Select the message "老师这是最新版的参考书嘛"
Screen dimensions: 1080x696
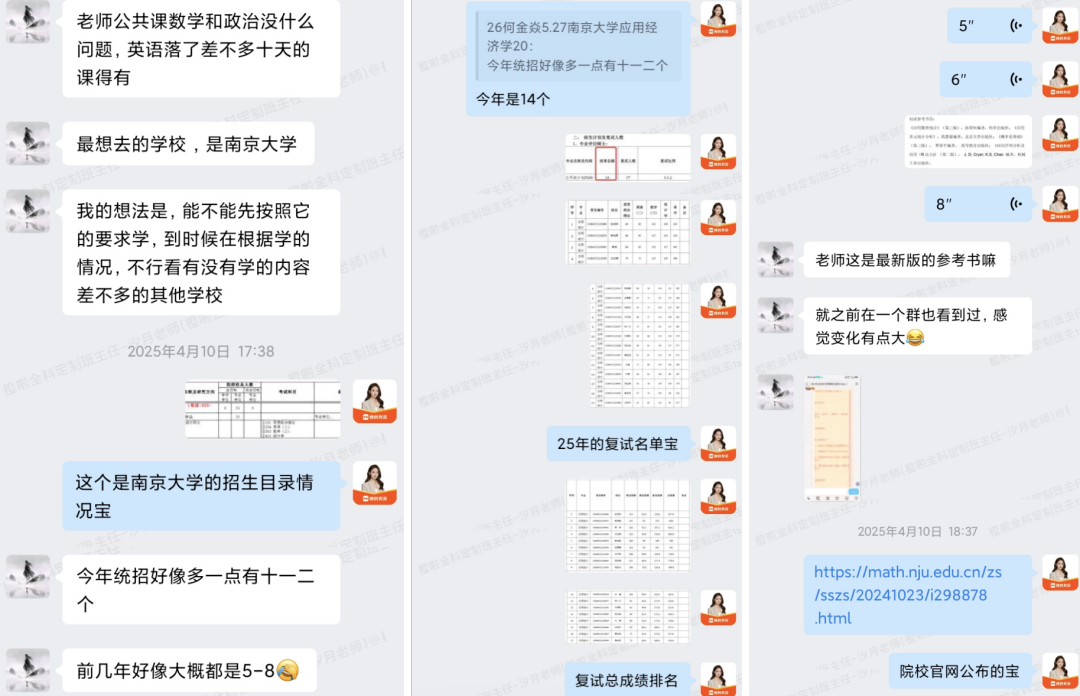pyautogui.click(x=906, y=260)
